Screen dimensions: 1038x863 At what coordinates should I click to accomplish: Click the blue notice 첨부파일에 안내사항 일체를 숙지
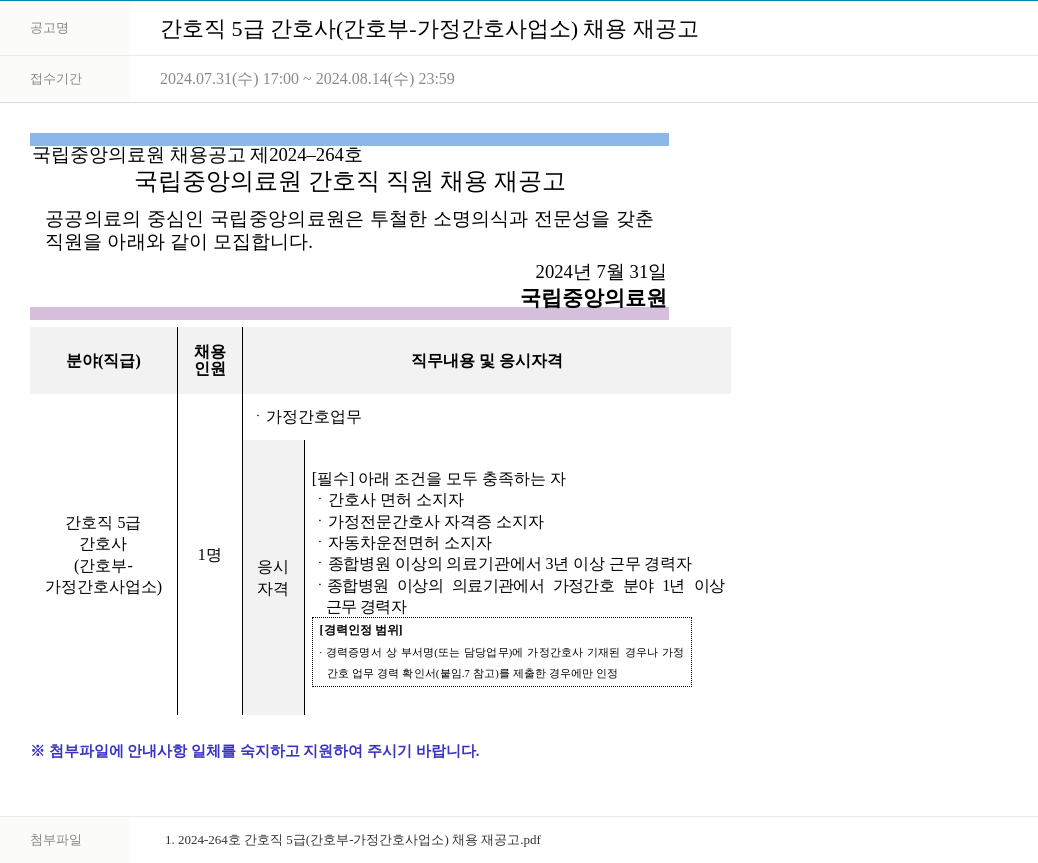coord(255,751)
